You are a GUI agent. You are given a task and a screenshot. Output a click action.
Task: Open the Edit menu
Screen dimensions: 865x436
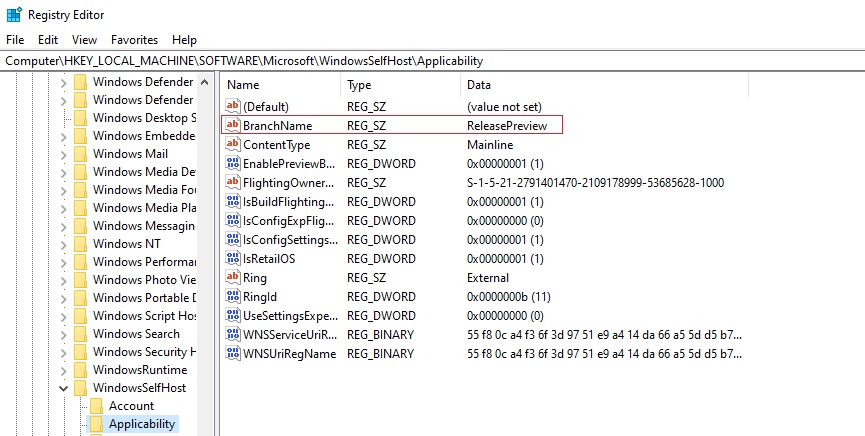48,40
